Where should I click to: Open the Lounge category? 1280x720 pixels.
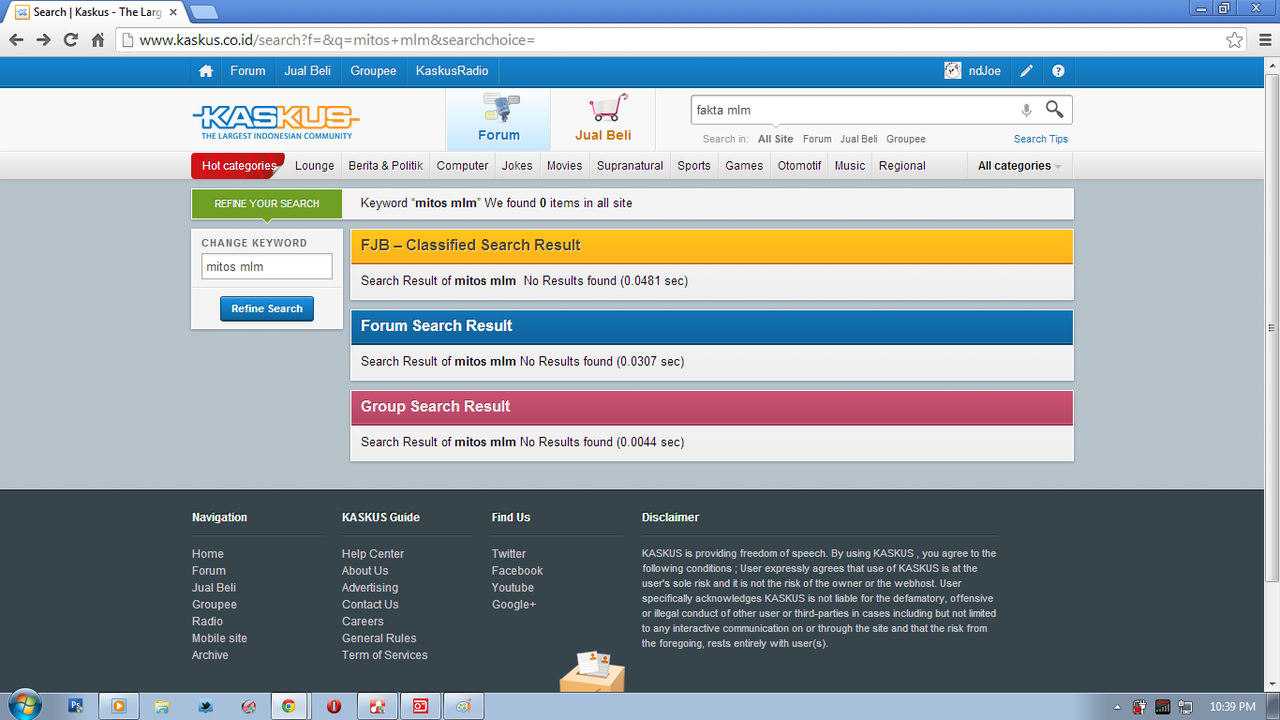(315, 166)
